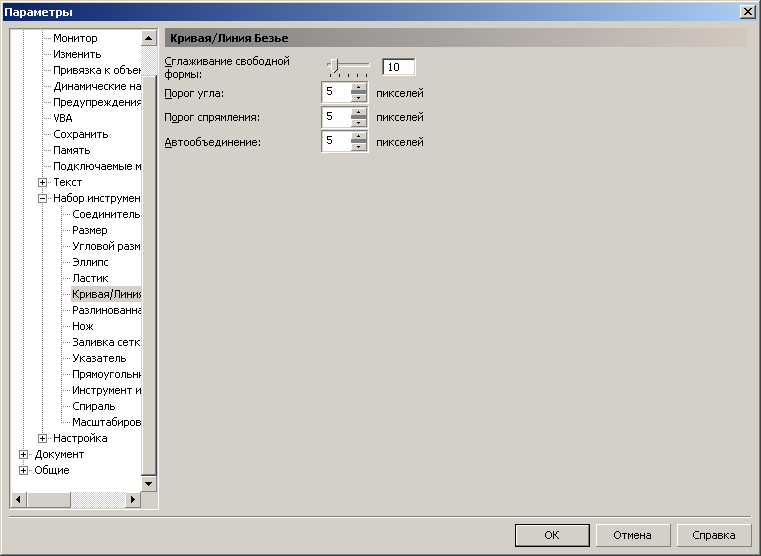Image resolution: width=761 pixels, height=556 pixels.
Task: Click the Порог спрямления value field
Action: 336,117
